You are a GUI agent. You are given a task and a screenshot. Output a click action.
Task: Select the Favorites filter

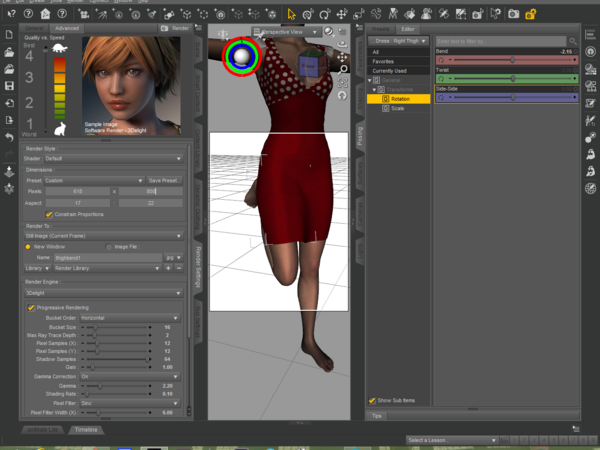pyautogui.click(x=399, y=61)
